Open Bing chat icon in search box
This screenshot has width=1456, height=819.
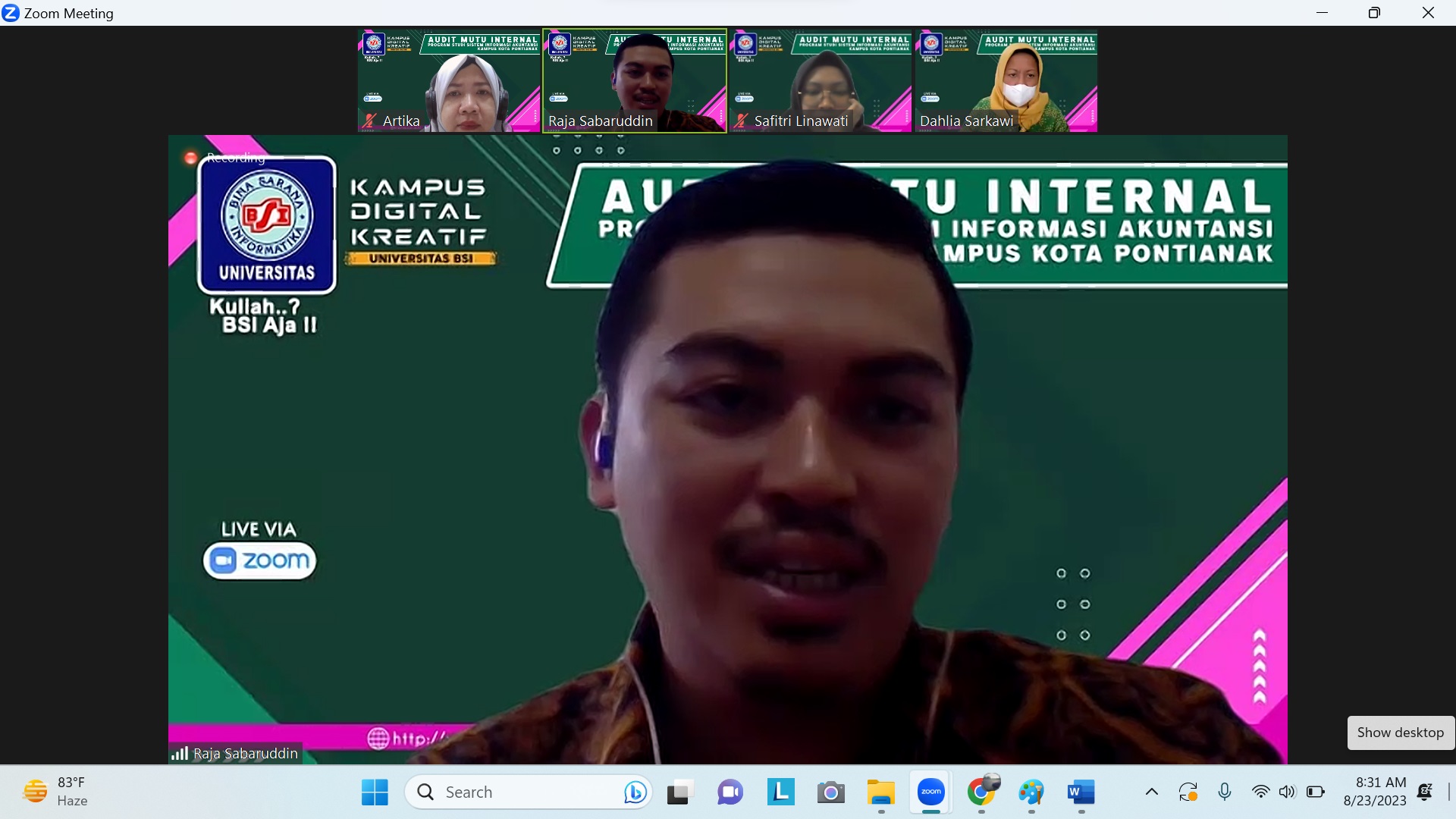click(635, 792)
